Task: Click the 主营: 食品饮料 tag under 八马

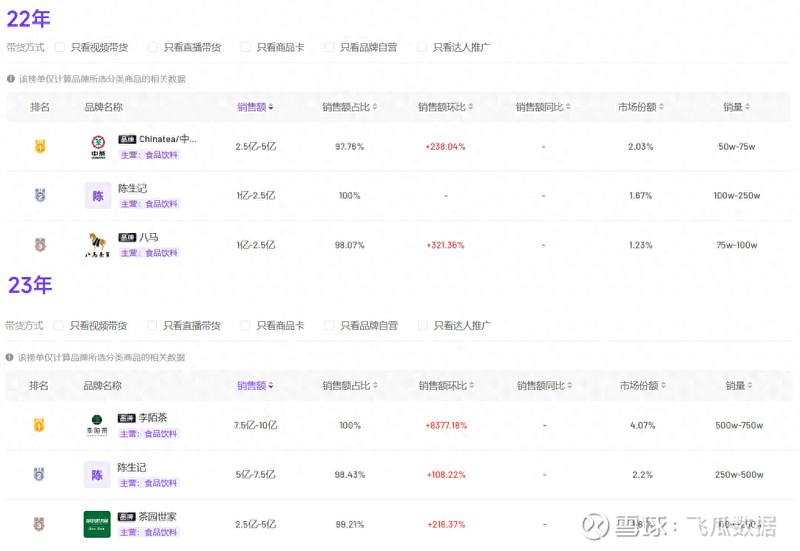Action: click(149, 253)
